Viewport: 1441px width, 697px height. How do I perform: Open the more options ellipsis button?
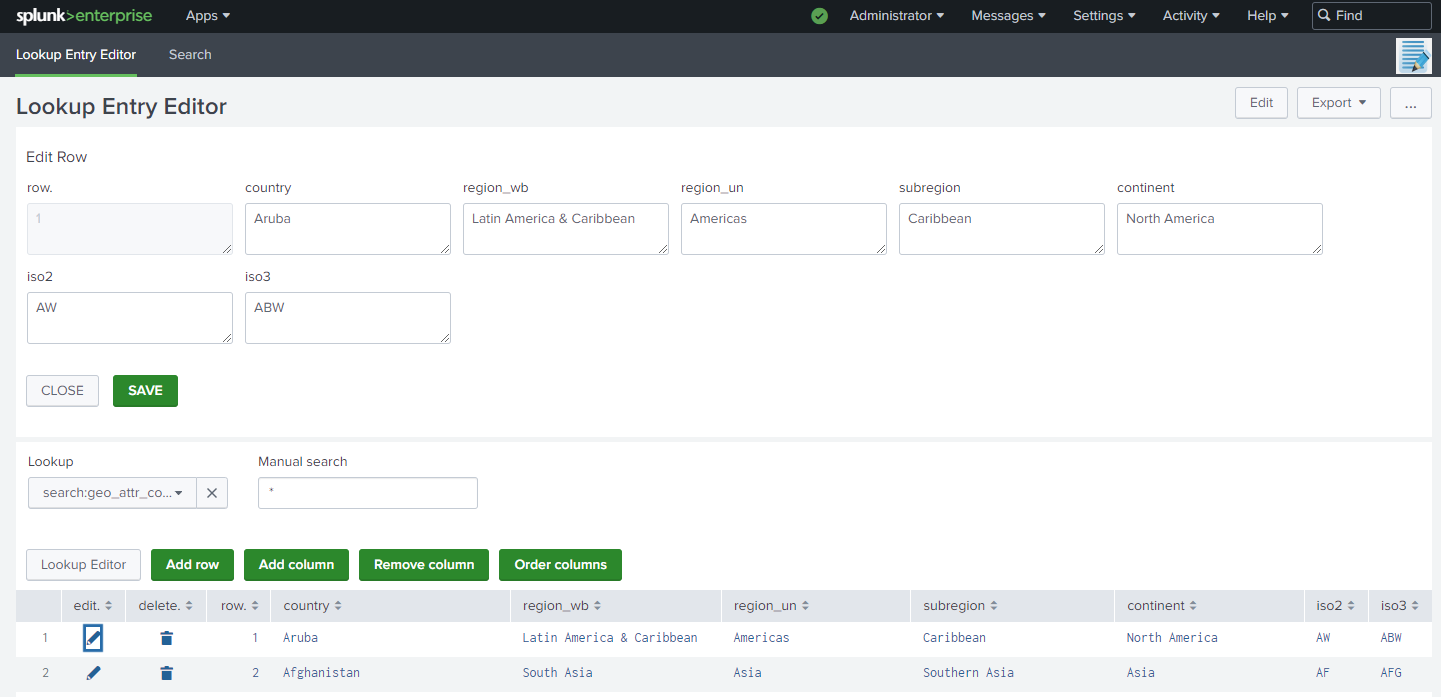(1410, 103)
